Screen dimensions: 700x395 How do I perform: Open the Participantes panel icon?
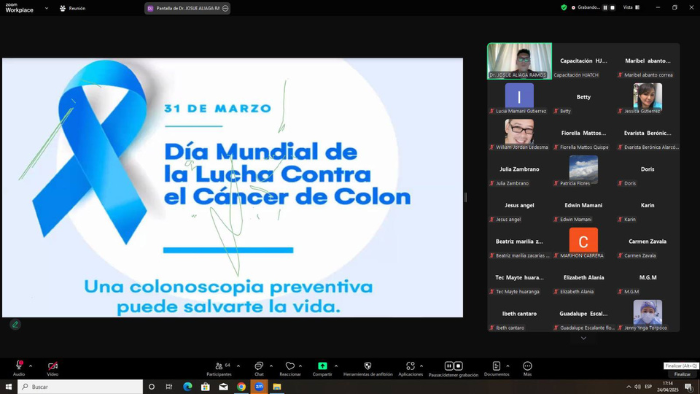coord(219,366)
